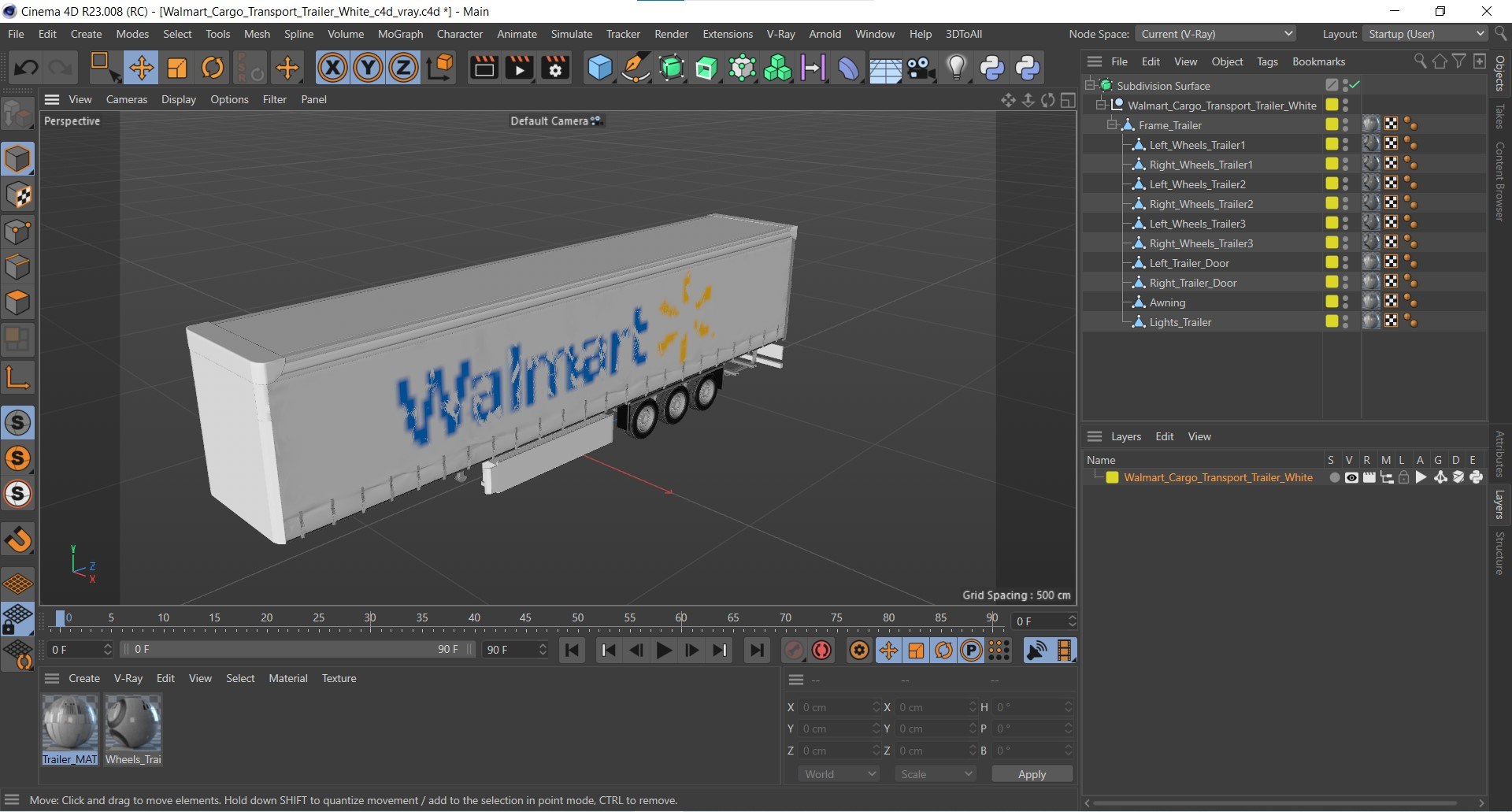1512x812 pixels.
Task: Click the Undo arrow icon
Action: click(25, 68)
